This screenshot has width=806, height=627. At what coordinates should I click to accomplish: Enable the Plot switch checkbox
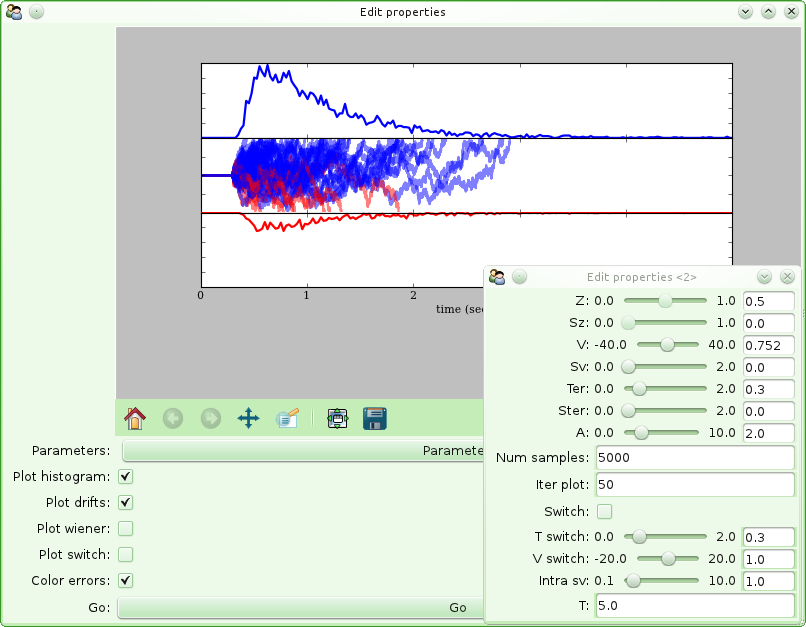click(126, 555)
